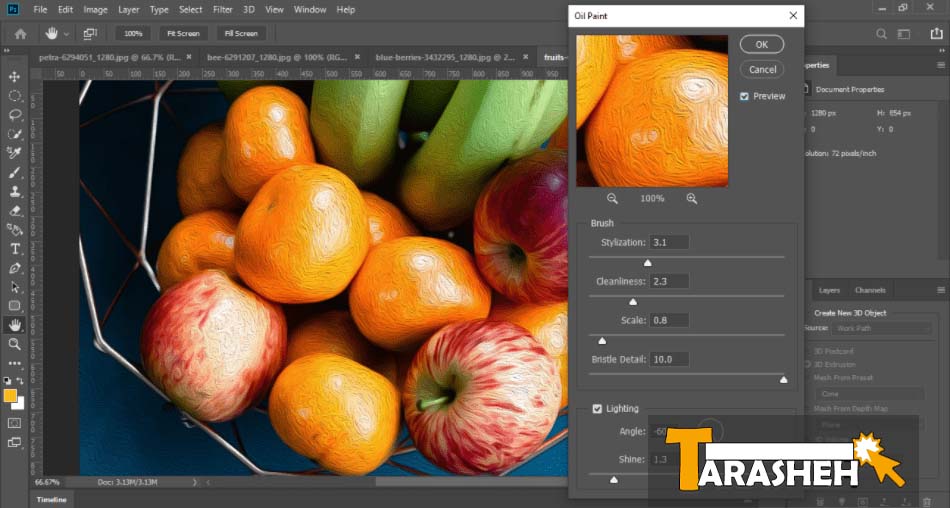The width and height of the screenshot is (950, 508).
Task: Open the Window menu
Action: click(x=311, y=10)
